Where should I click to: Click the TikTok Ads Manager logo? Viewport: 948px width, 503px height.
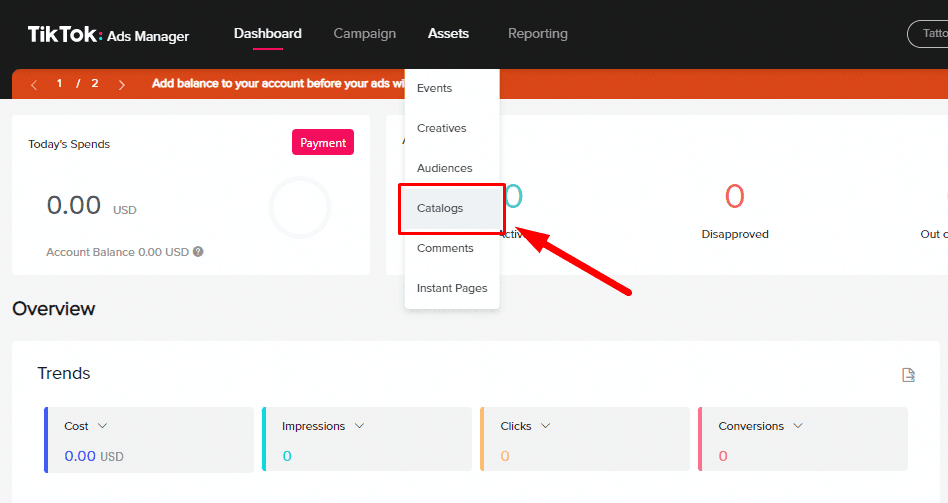click(108, 35)
